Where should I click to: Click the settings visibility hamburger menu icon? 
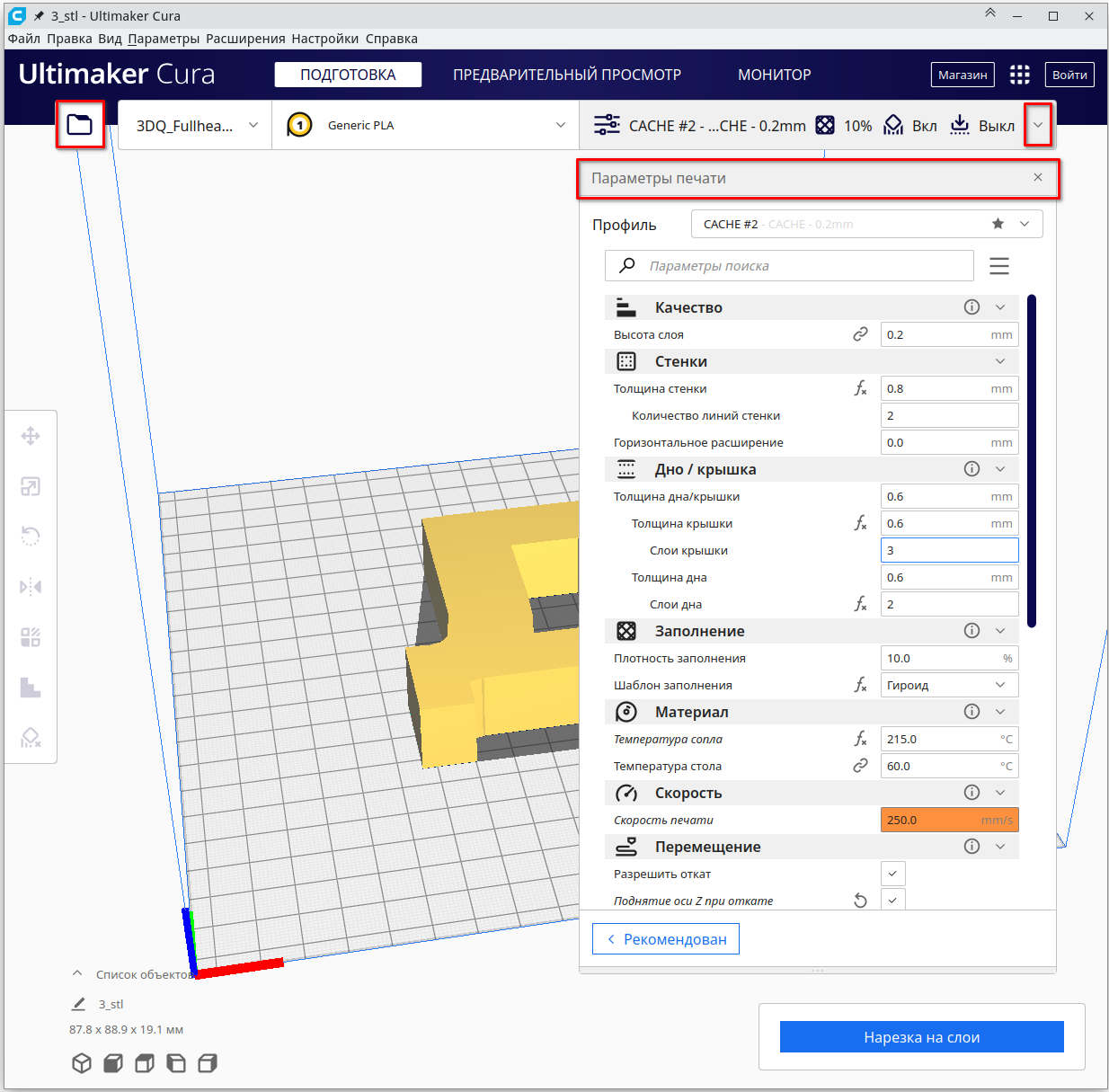[998, 266]
